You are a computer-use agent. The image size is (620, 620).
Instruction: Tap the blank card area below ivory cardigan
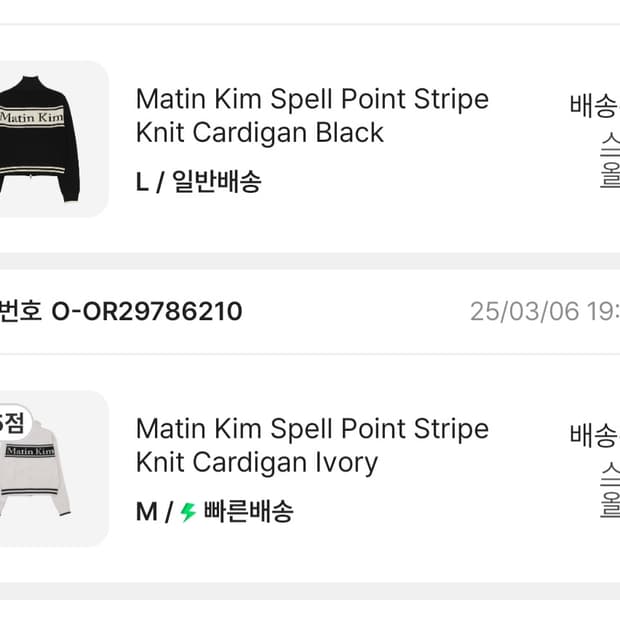point(310,566)
